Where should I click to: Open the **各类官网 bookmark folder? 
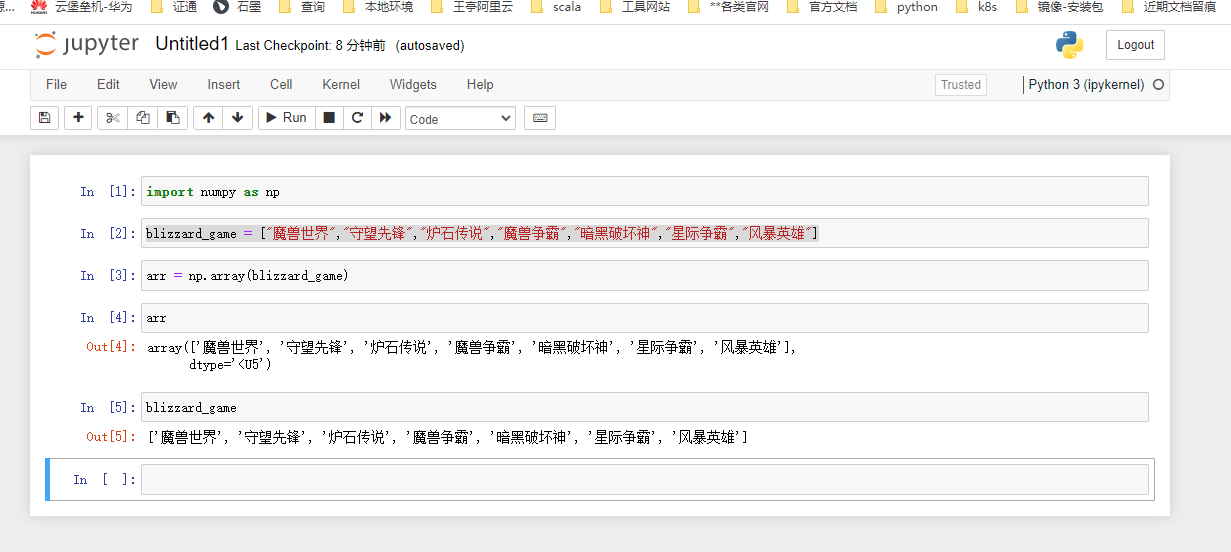point(727,7)
